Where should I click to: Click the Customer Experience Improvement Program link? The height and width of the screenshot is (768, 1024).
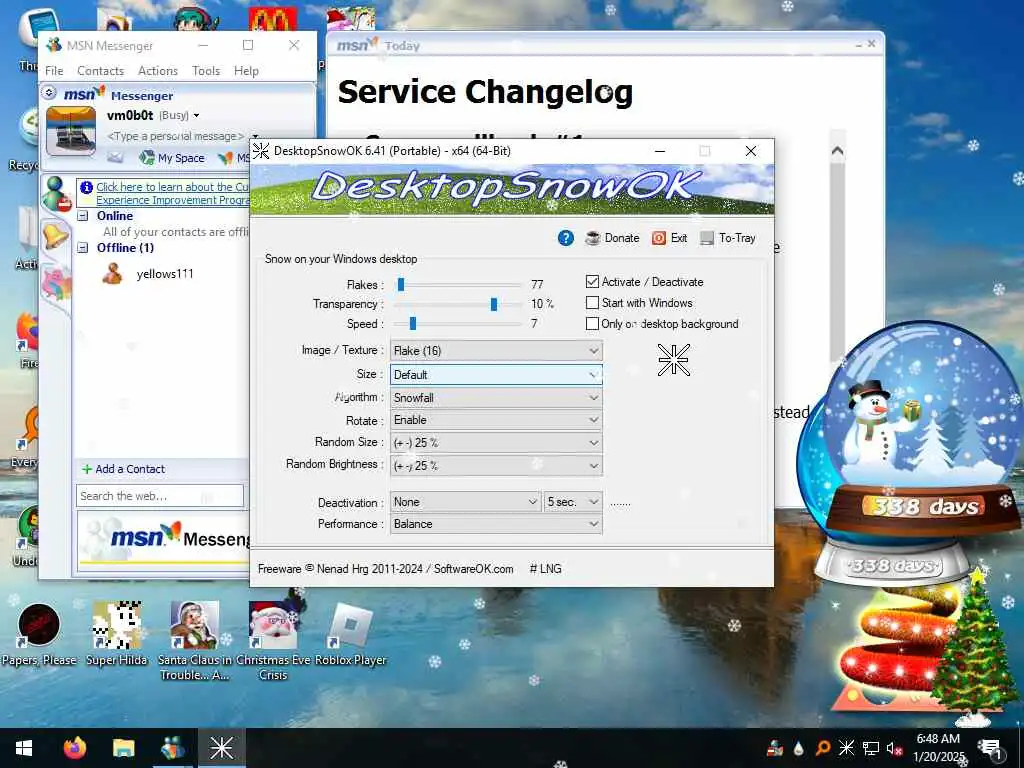(172, 193)
